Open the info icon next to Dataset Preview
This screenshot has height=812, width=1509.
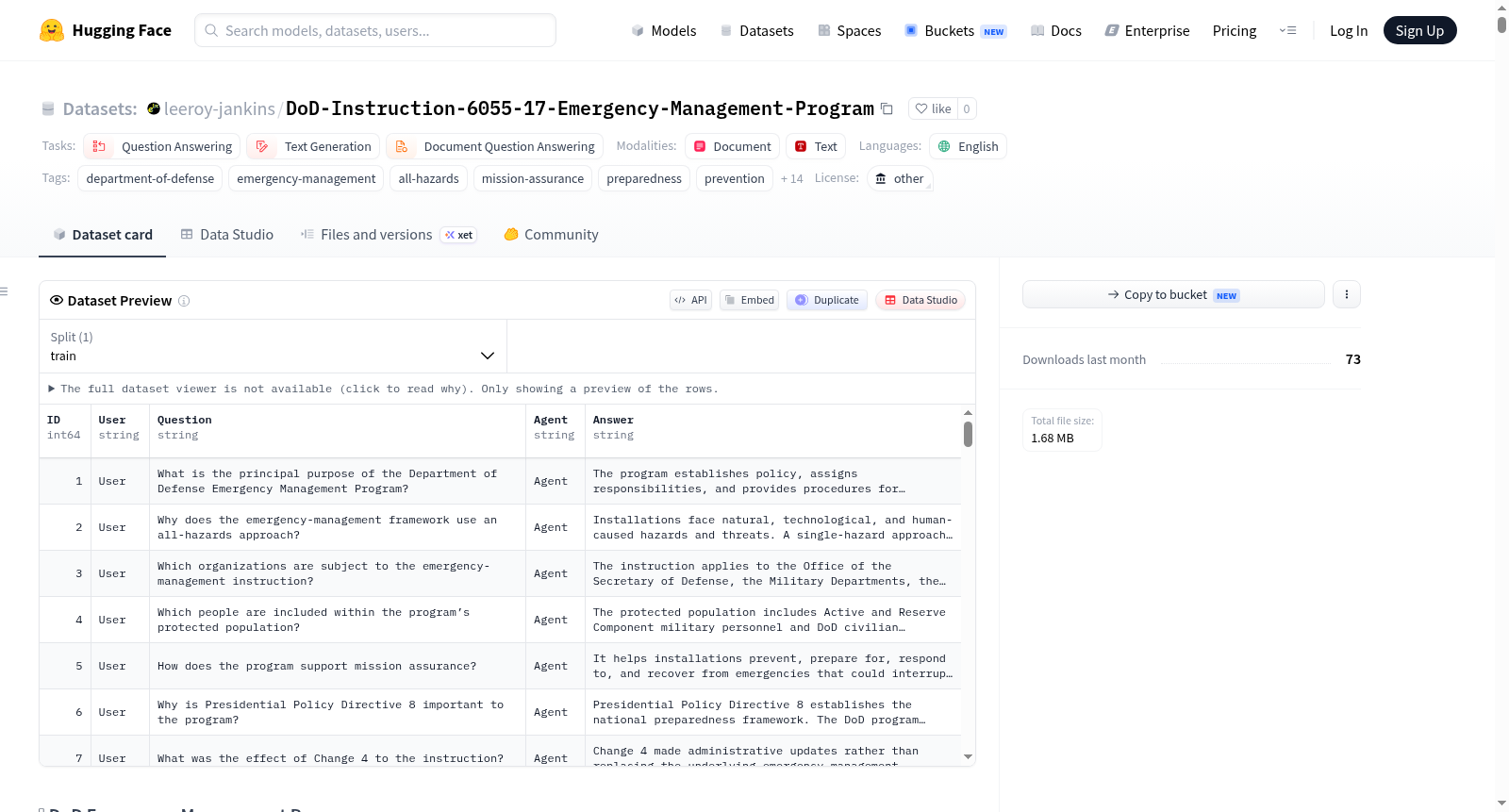tap(184, 301)
